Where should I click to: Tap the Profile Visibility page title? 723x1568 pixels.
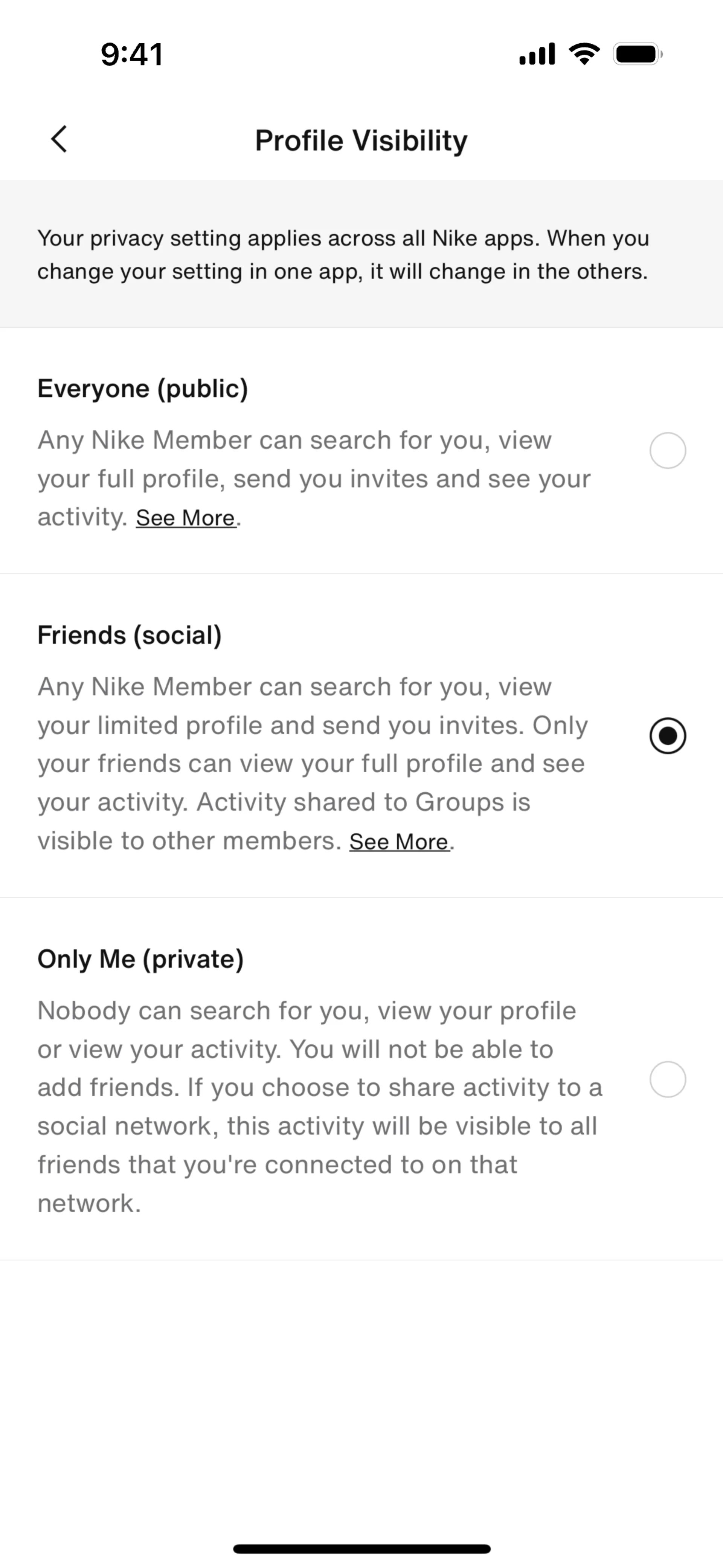[x=361, y=140]
